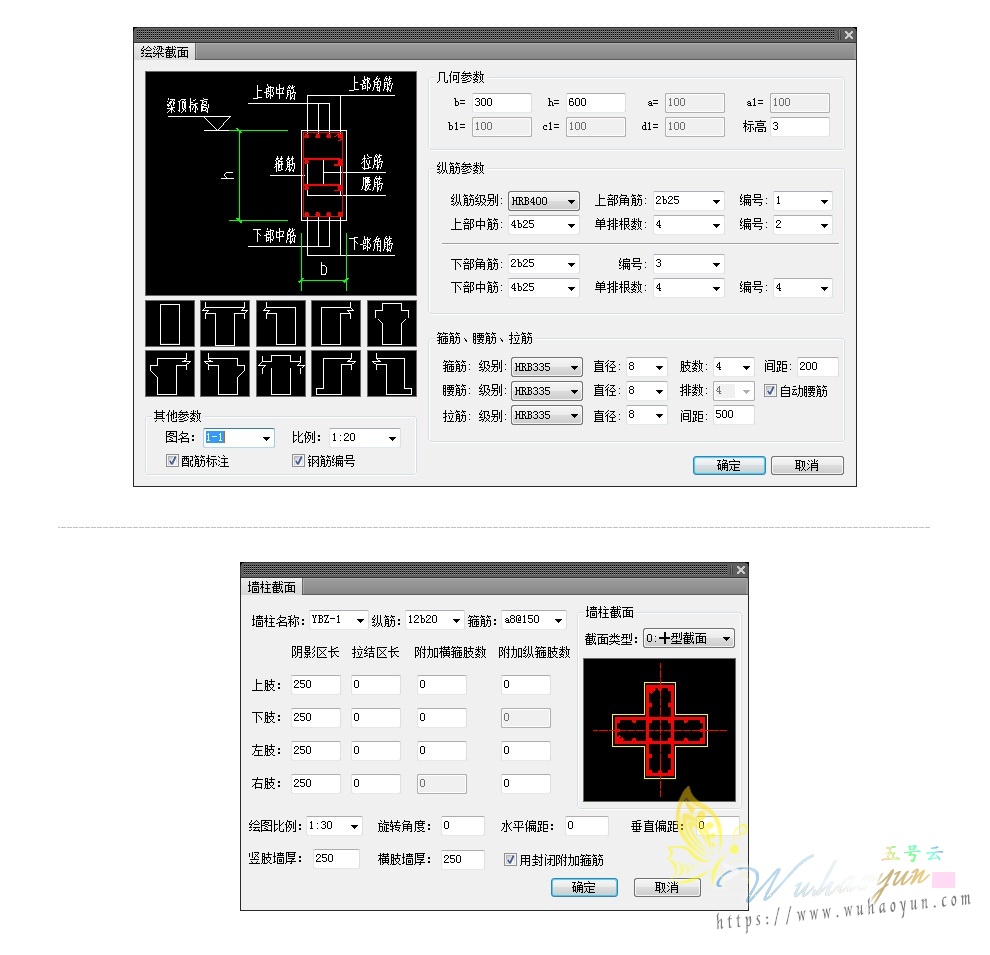Screen dimensions: 990x955
Task: Click the 竖肢墙厚 250 field
Action: (337, 858)
